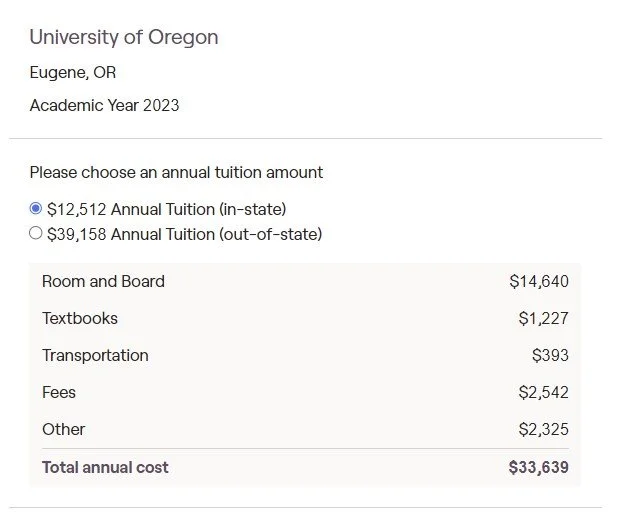The width and height of the screenshot is (621, 518).
Task: Select the out-of-state tuition radio button
Action: pos(36,234)
